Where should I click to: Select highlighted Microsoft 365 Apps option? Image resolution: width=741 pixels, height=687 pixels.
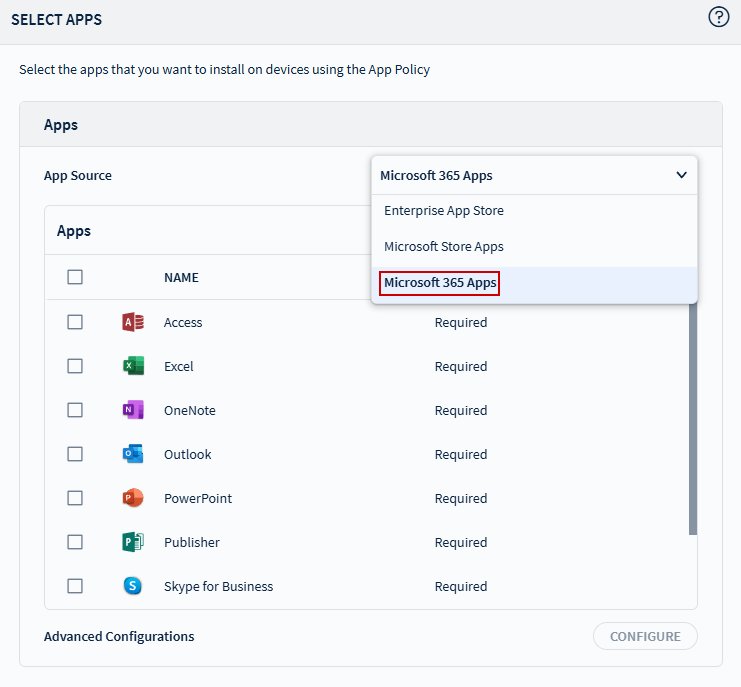[x=440, y=283]
